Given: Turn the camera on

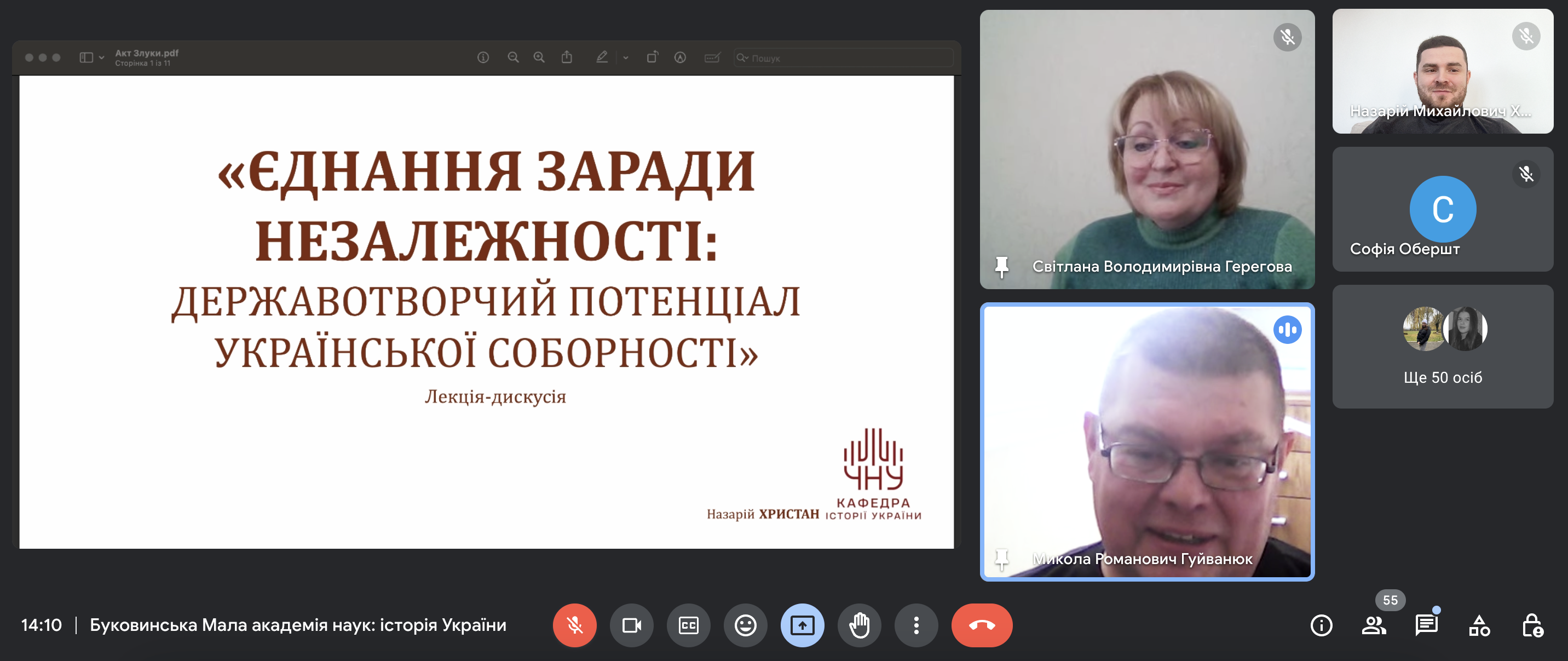Looking at the screenshot, I should [x=632, y=625].
